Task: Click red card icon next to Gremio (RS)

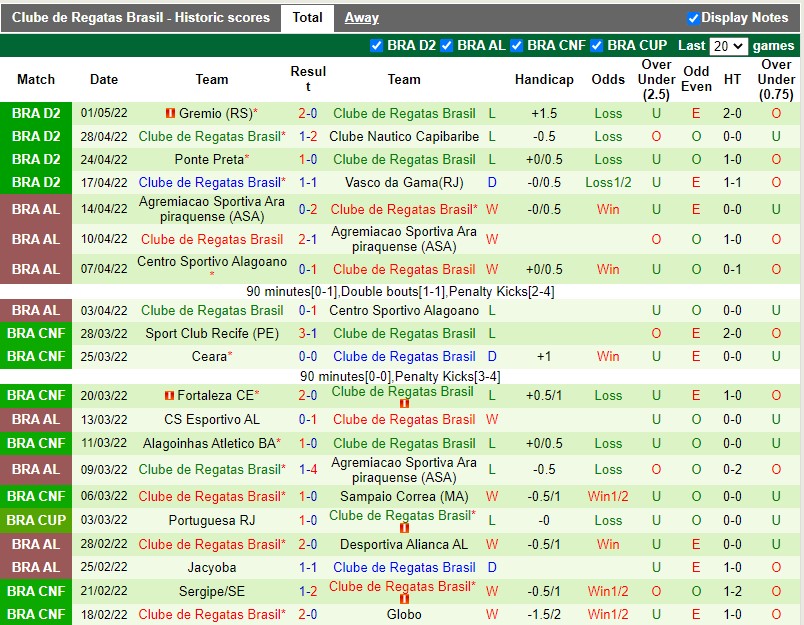Action: (170, 113)
